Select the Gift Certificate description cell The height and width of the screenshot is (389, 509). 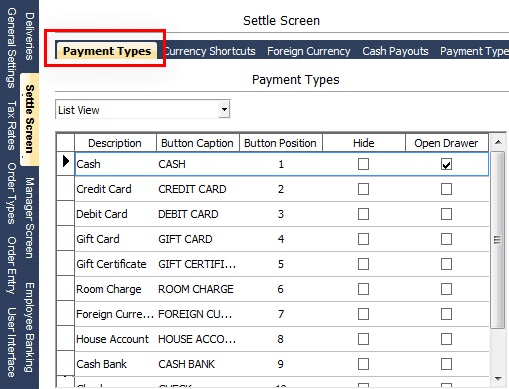116,264
